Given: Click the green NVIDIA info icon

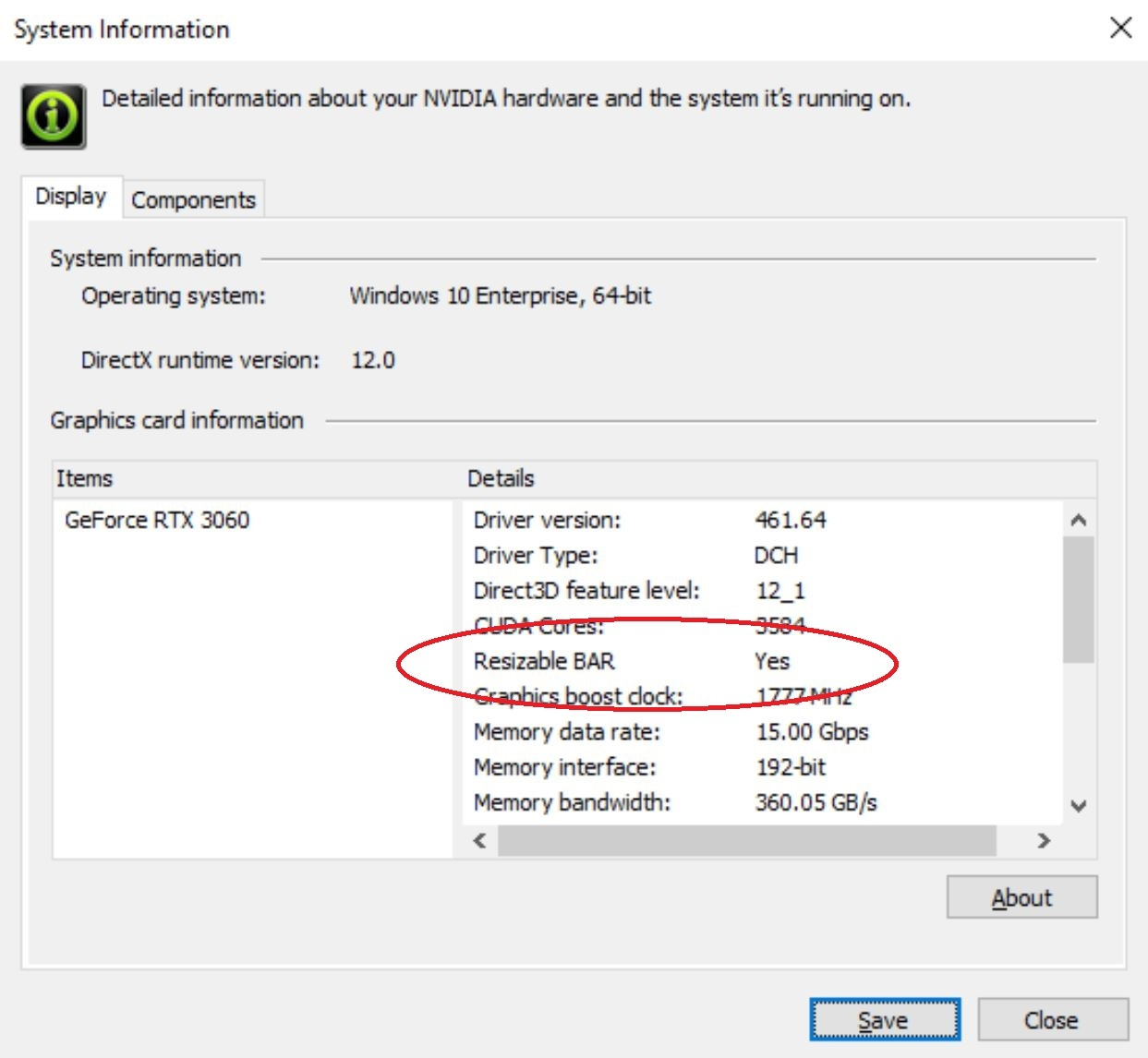Looking at the screenshot, I should [54, 116].
